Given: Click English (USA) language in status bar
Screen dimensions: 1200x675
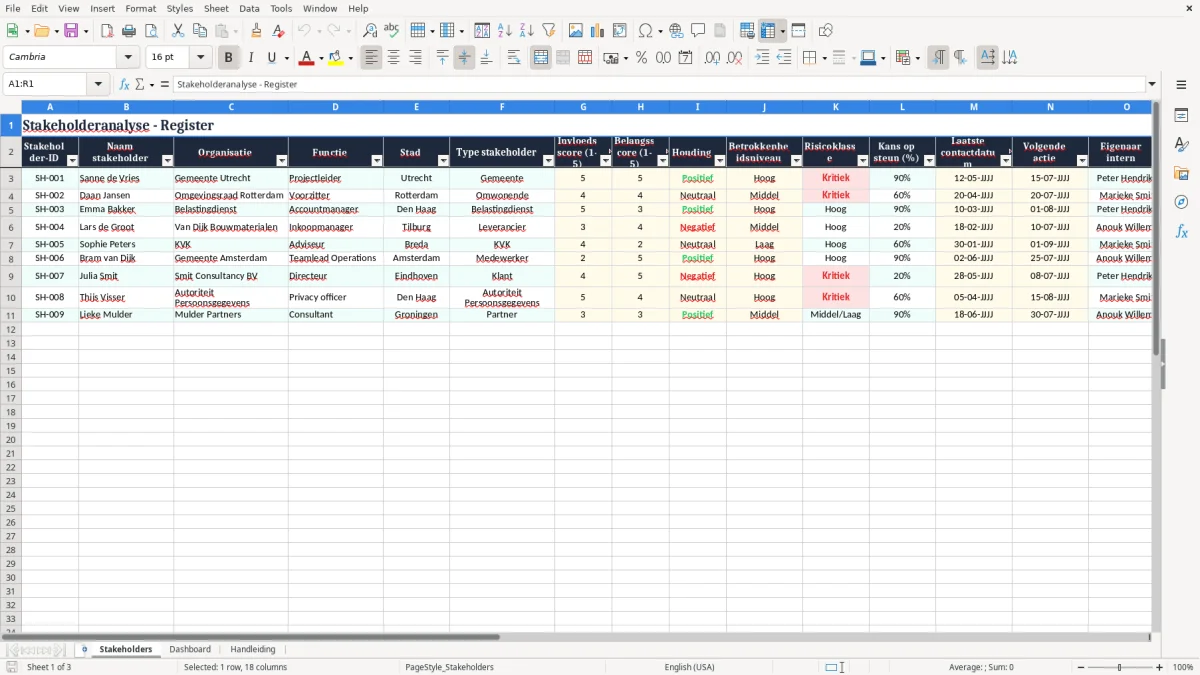Looking at the screenshot, I should 690,667.
